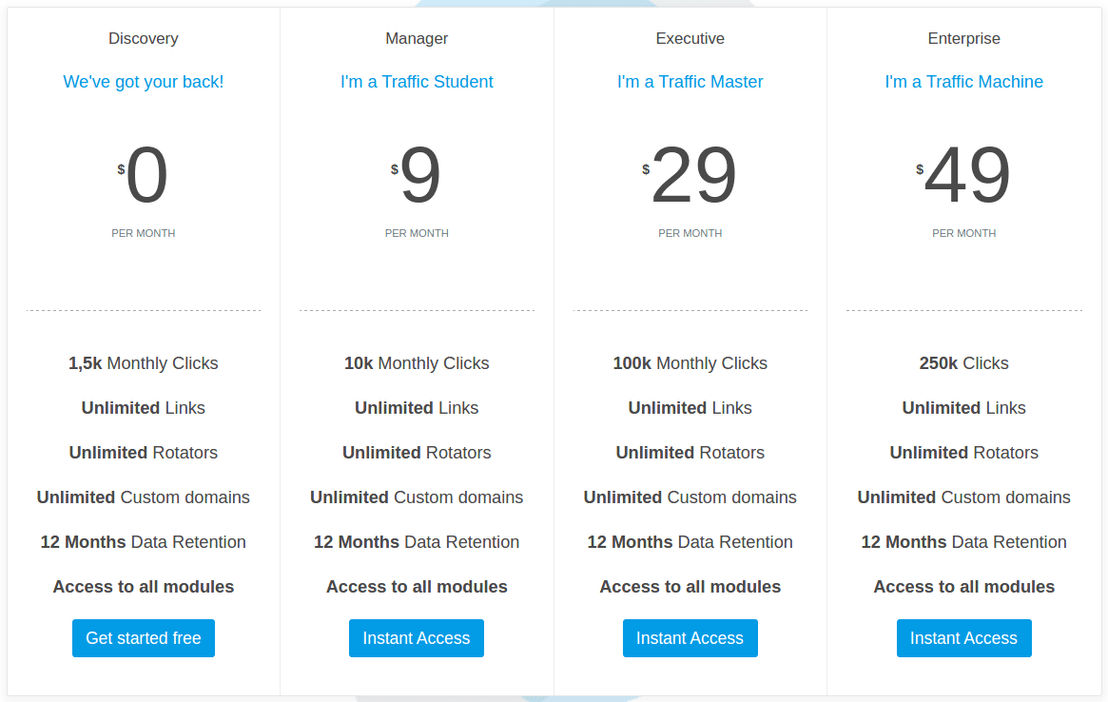The width and height of the screenshot is (1108, 702).
Task: Click Instant Access under Enterprise plan
Action: coord(964,638)
